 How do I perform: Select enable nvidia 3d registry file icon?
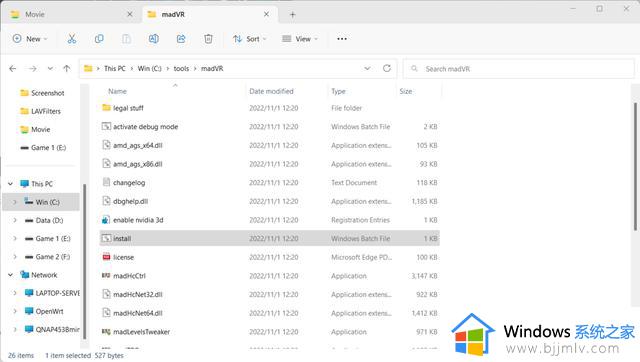[x=106, y=220]
